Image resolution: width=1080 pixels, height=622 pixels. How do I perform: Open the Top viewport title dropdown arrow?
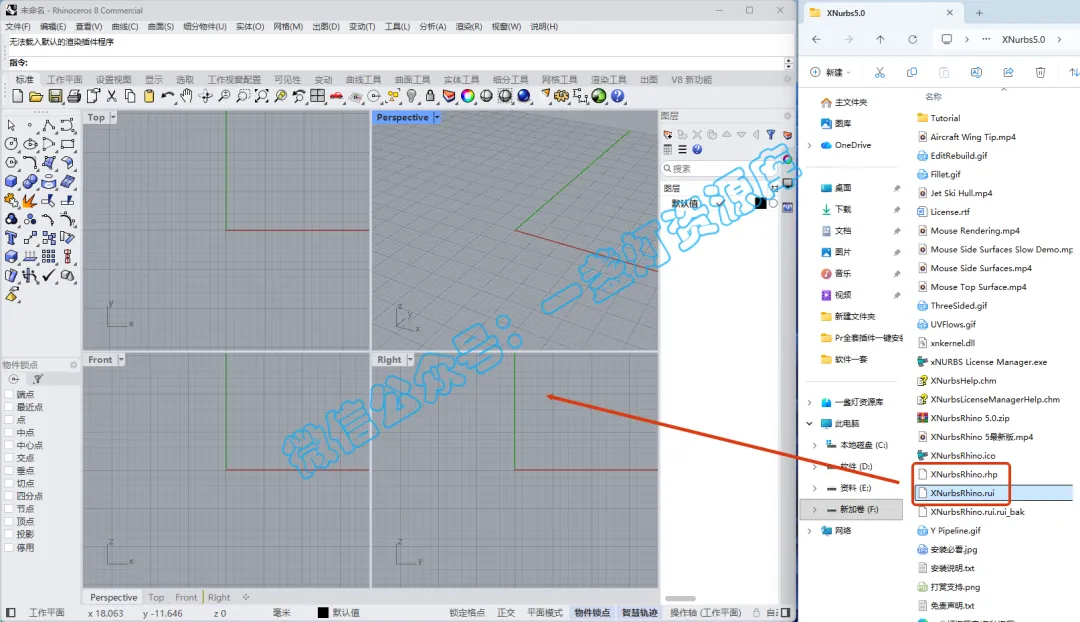tap(113, 118)
